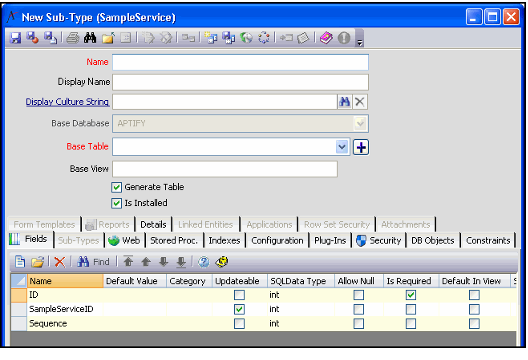The image size is (528, 360).
Task: Open the Stored Proc. tab
Action: pyautogui.click(x=174, y=241)
